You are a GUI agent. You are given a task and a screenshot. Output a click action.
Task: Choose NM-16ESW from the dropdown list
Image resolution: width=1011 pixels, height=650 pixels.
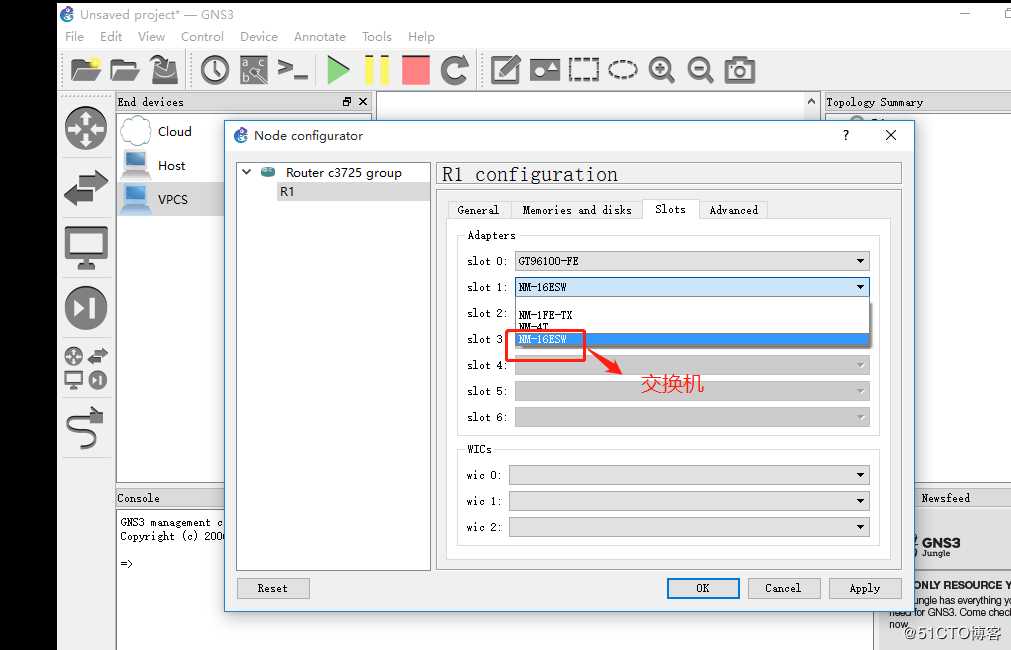tap(692, 339)
